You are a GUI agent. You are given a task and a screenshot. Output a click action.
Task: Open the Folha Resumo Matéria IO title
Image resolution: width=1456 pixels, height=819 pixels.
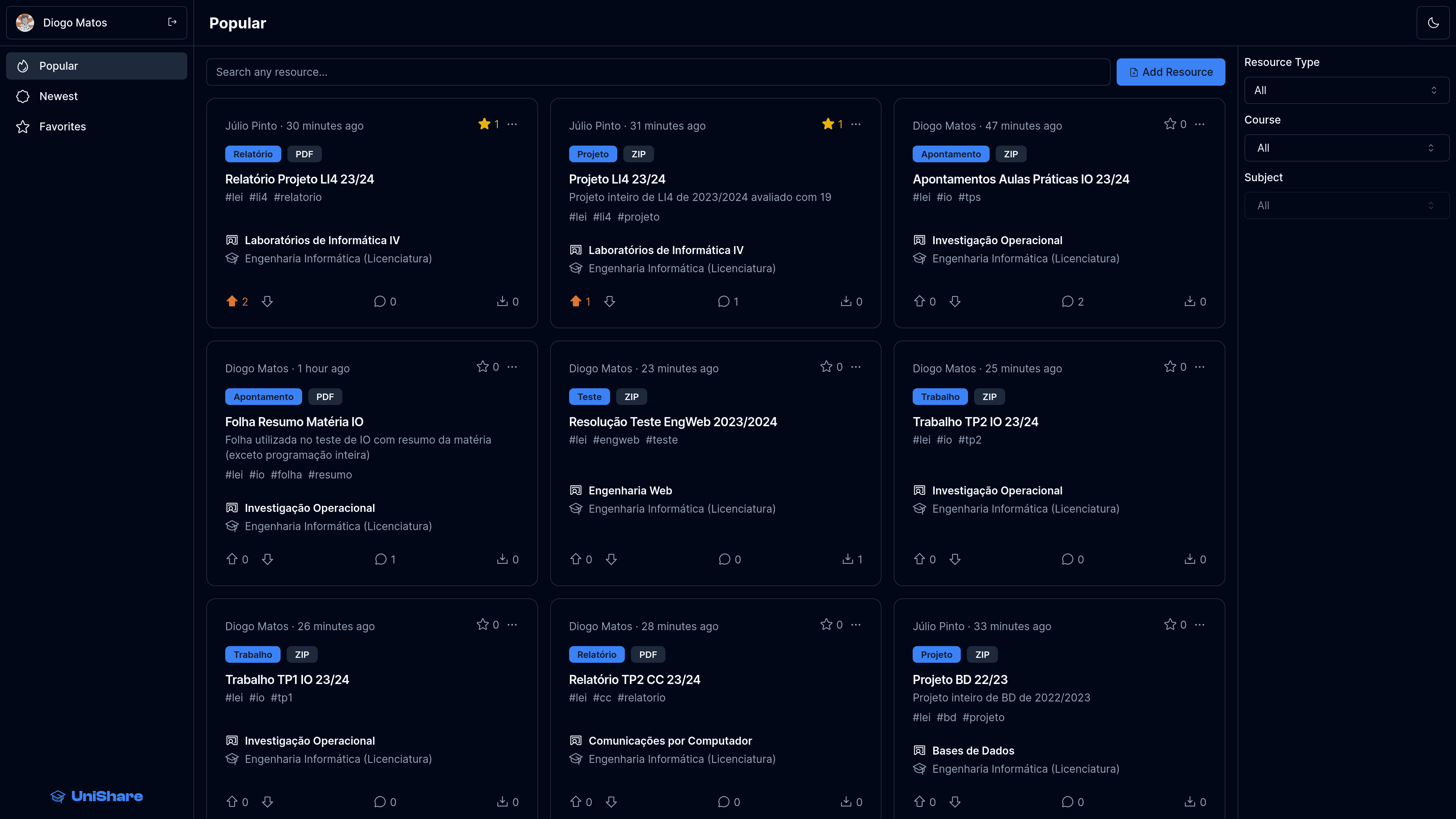[294, 422]
